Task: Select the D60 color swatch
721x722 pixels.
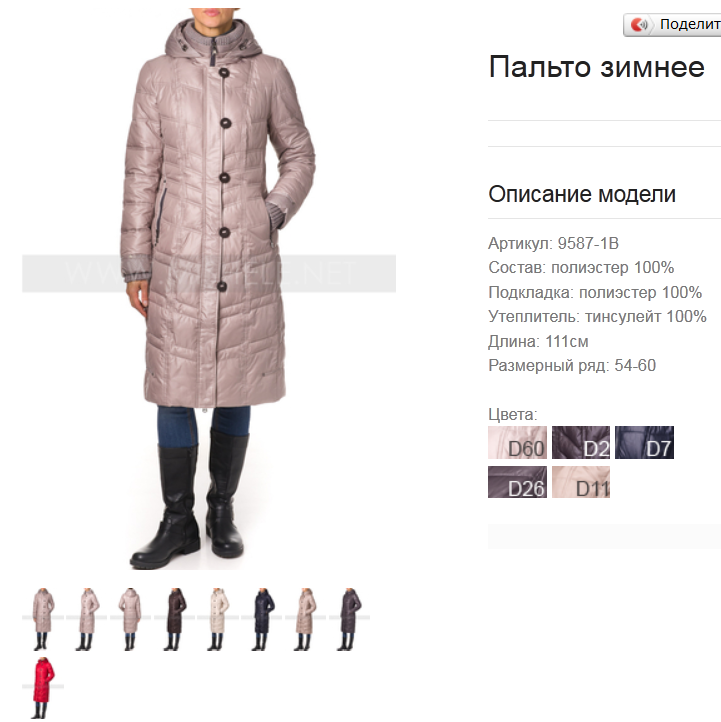Action: pyautogui.click(x=517, y=443)
